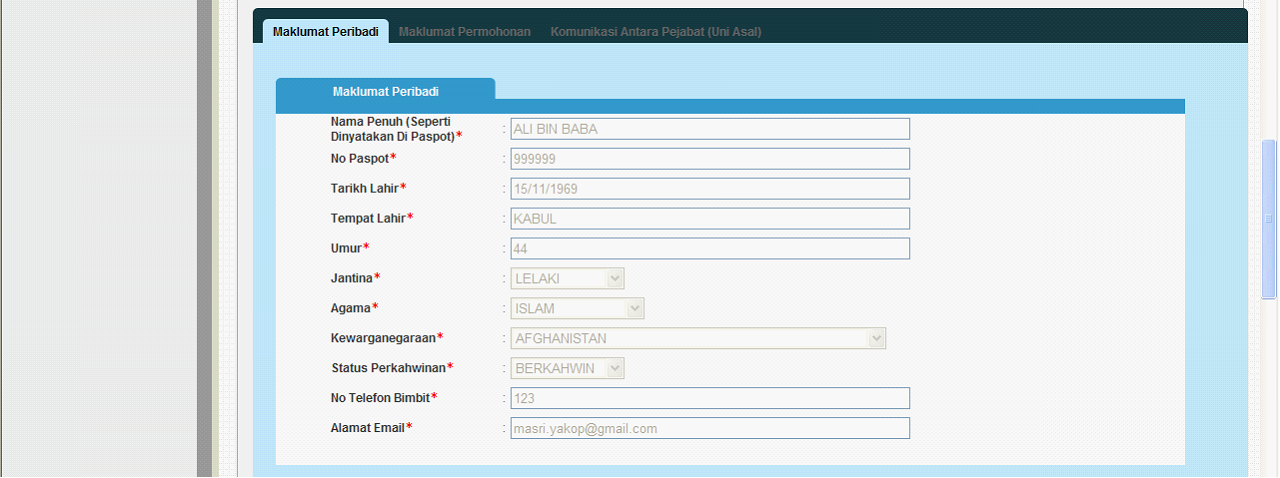Expand the Jantina dropdown showing LELAKI

pyautogui.click(x=568, y=278)
